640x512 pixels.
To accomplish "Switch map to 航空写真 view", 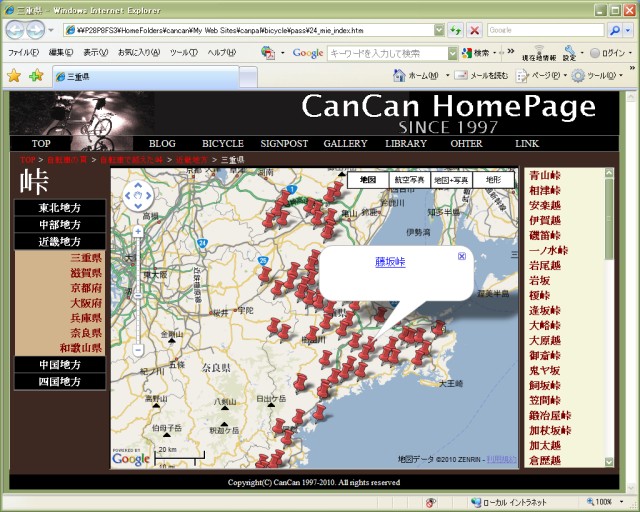I will (x=410, y=180).
